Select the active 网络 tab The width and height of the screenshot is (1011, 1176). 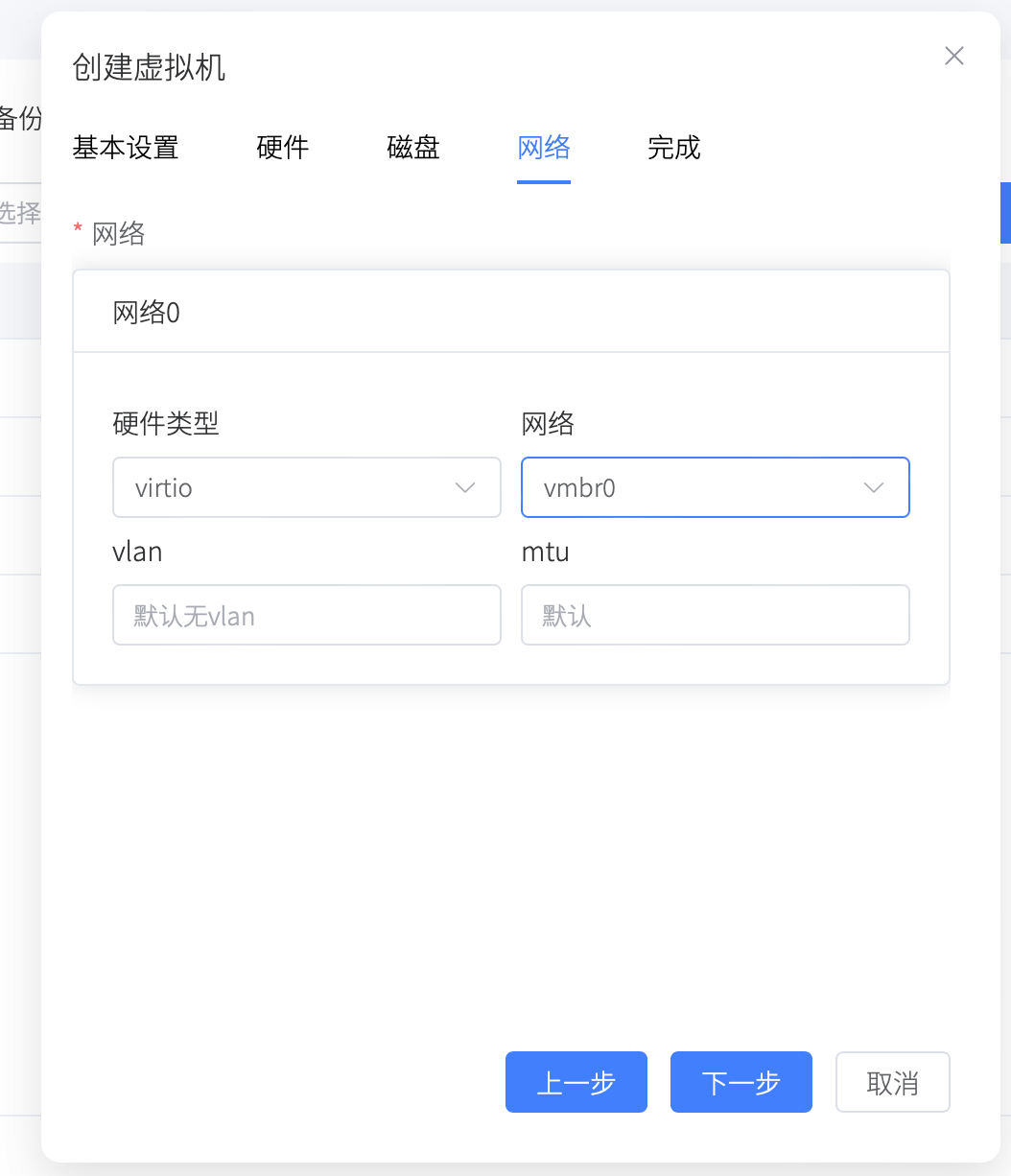(543, 148)
